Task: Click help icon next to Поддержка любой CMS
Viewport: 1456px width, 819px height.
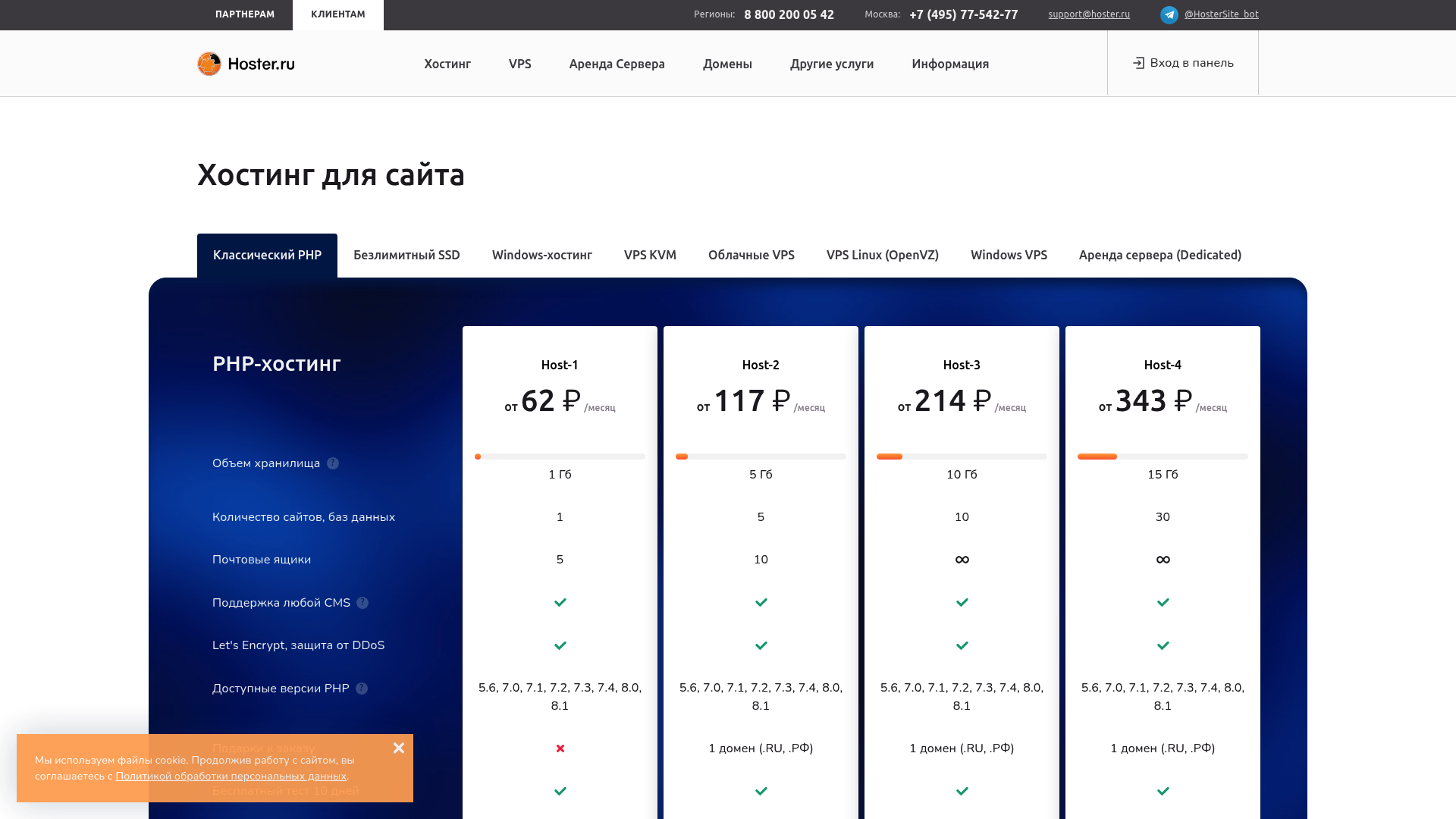Action: pos(362,603)
